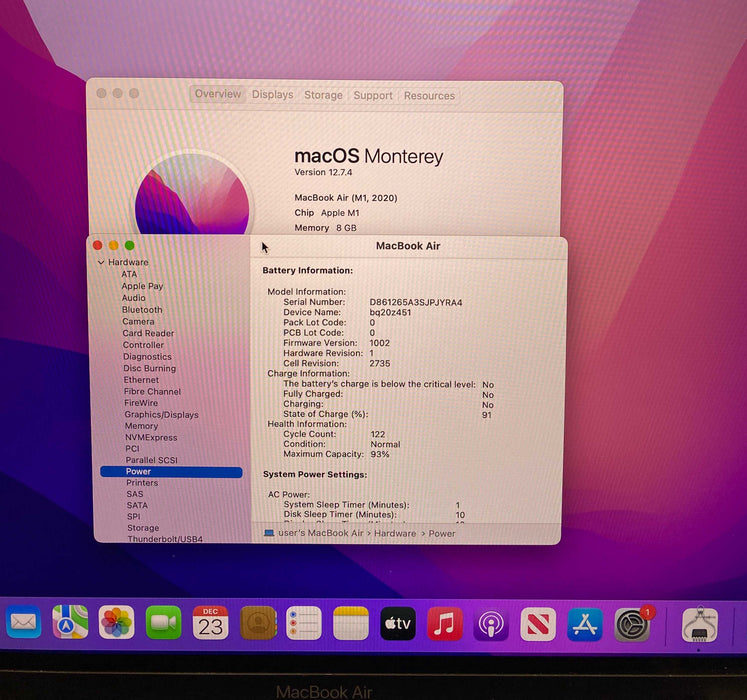Click Hardware in the path bar
Viewport: 747px width, 700px height.
click(x=395, y=533)
